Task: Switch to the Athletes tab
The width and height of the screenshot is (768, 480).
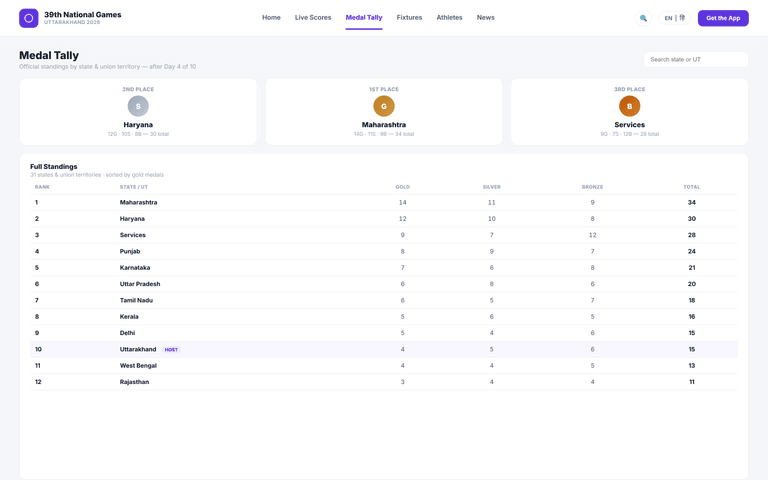Action: point(449,18)
